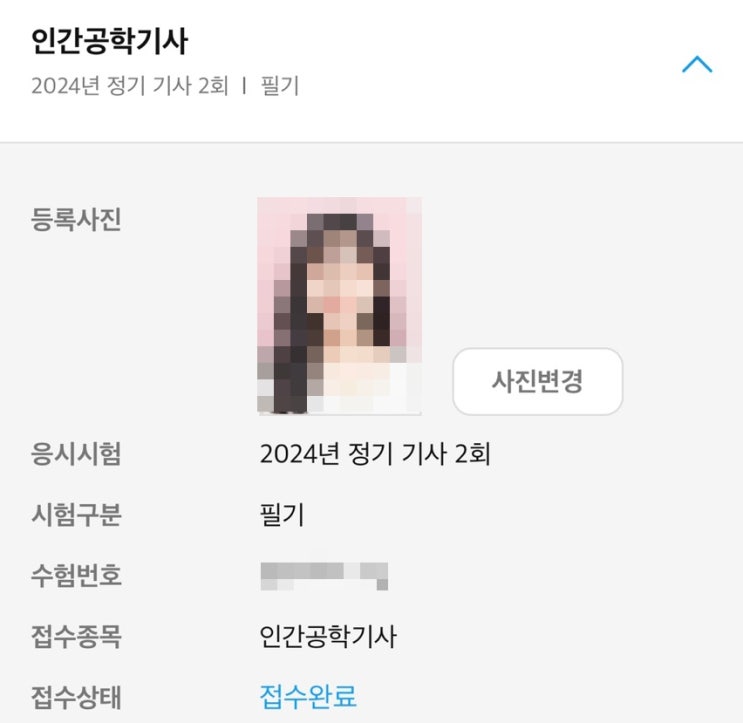Image resolution: width=743 pixels, height=723 pixels.
Task: Click the 수험번호 label
Action: 76,576
